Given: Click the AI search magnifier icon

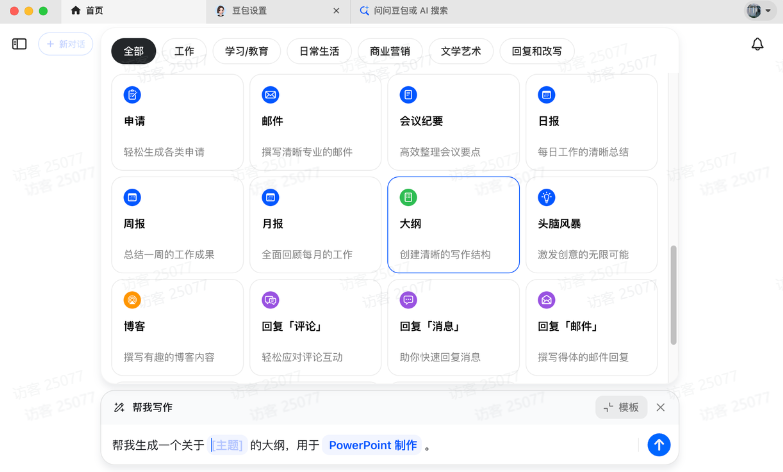Looking at the screenshot, I should (x=365, y=10).
